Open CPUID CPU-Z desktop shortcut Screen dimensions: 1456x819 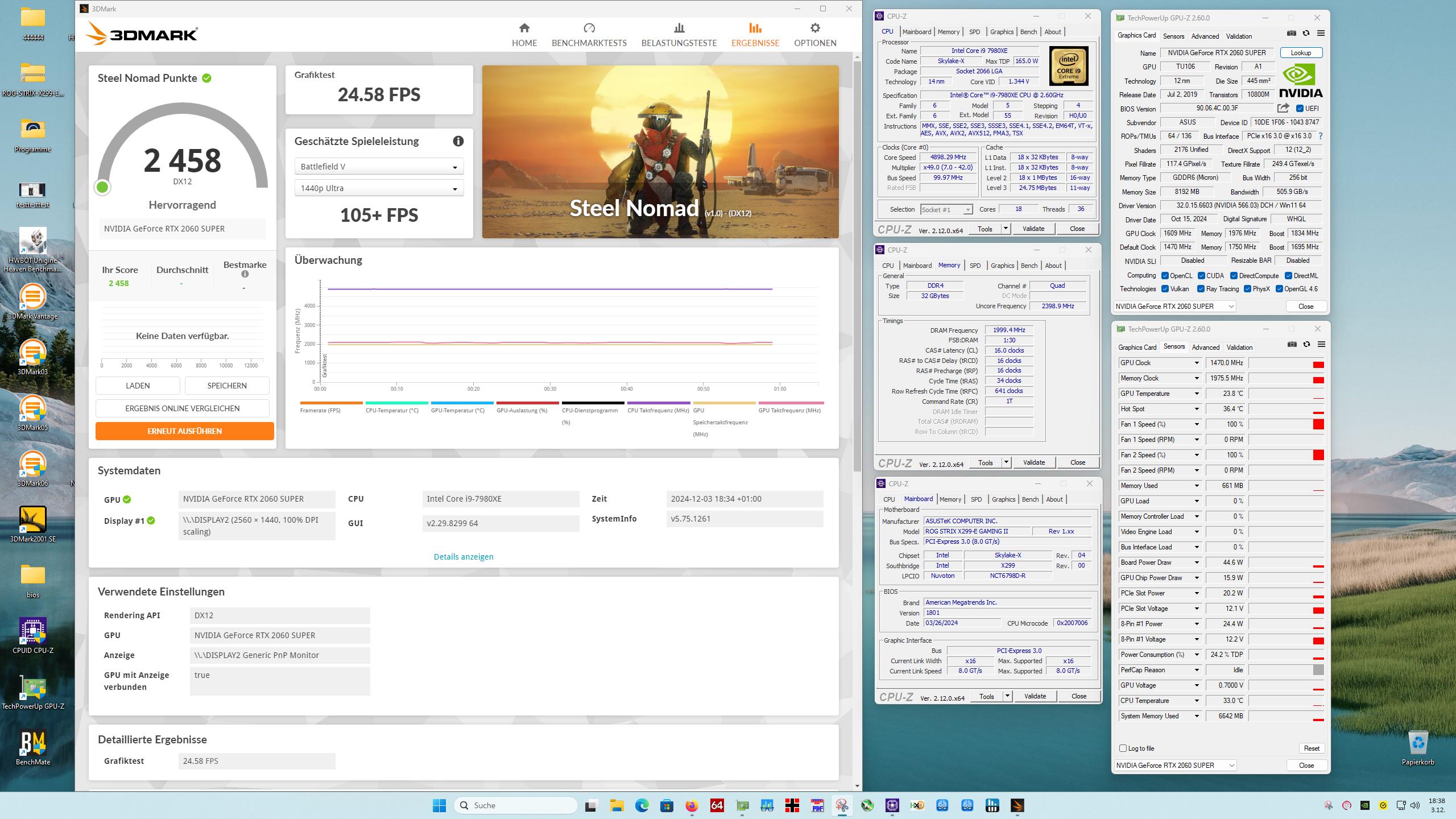[33, 635]
